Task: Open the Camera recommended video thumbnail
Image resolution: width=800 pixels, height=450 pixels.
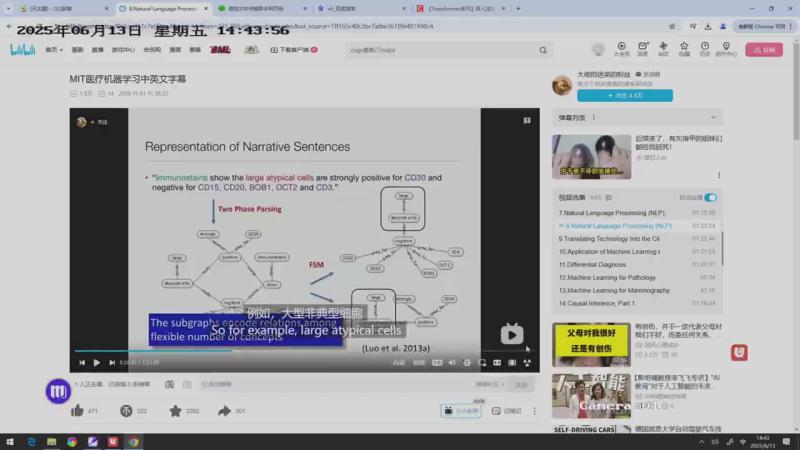Action: pos(591,396)
